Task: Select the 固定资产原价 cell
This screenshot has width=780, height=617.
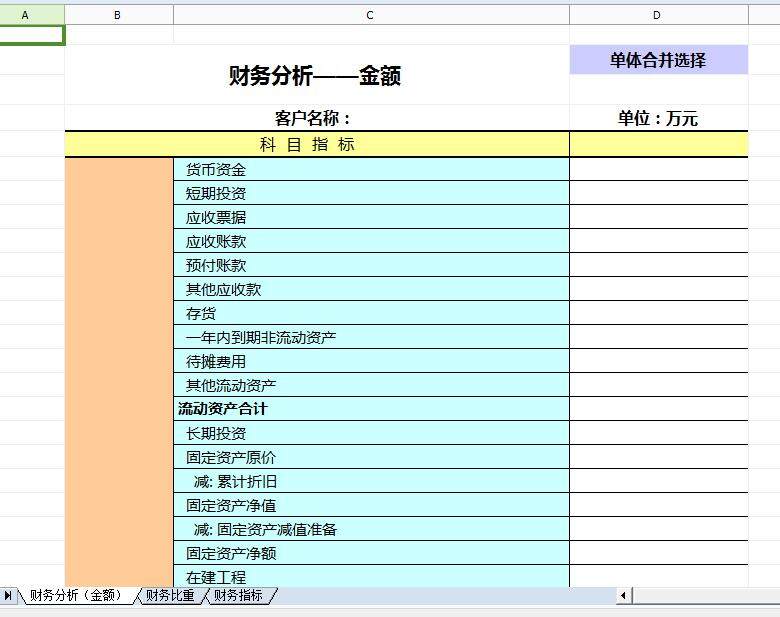Action: [x=370, y=458]
